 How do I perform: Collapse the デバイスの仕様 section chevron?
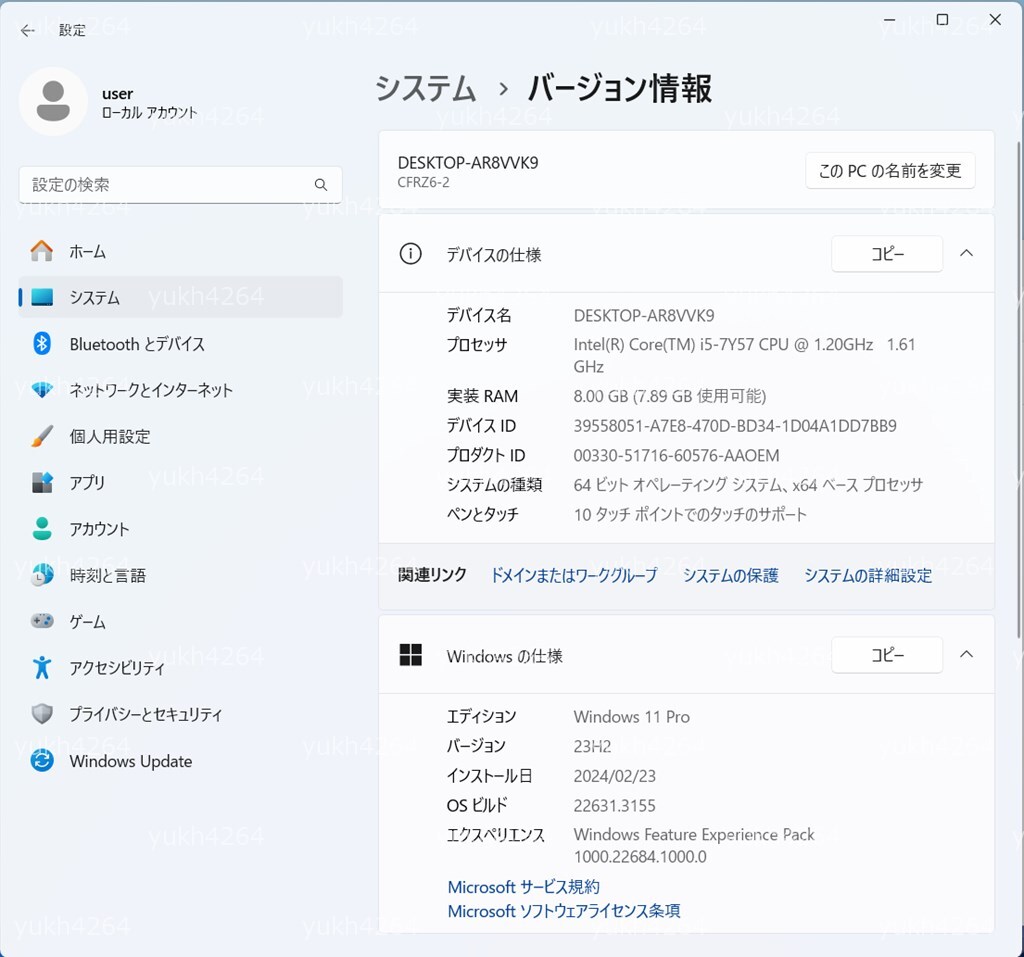click(966, 254)
